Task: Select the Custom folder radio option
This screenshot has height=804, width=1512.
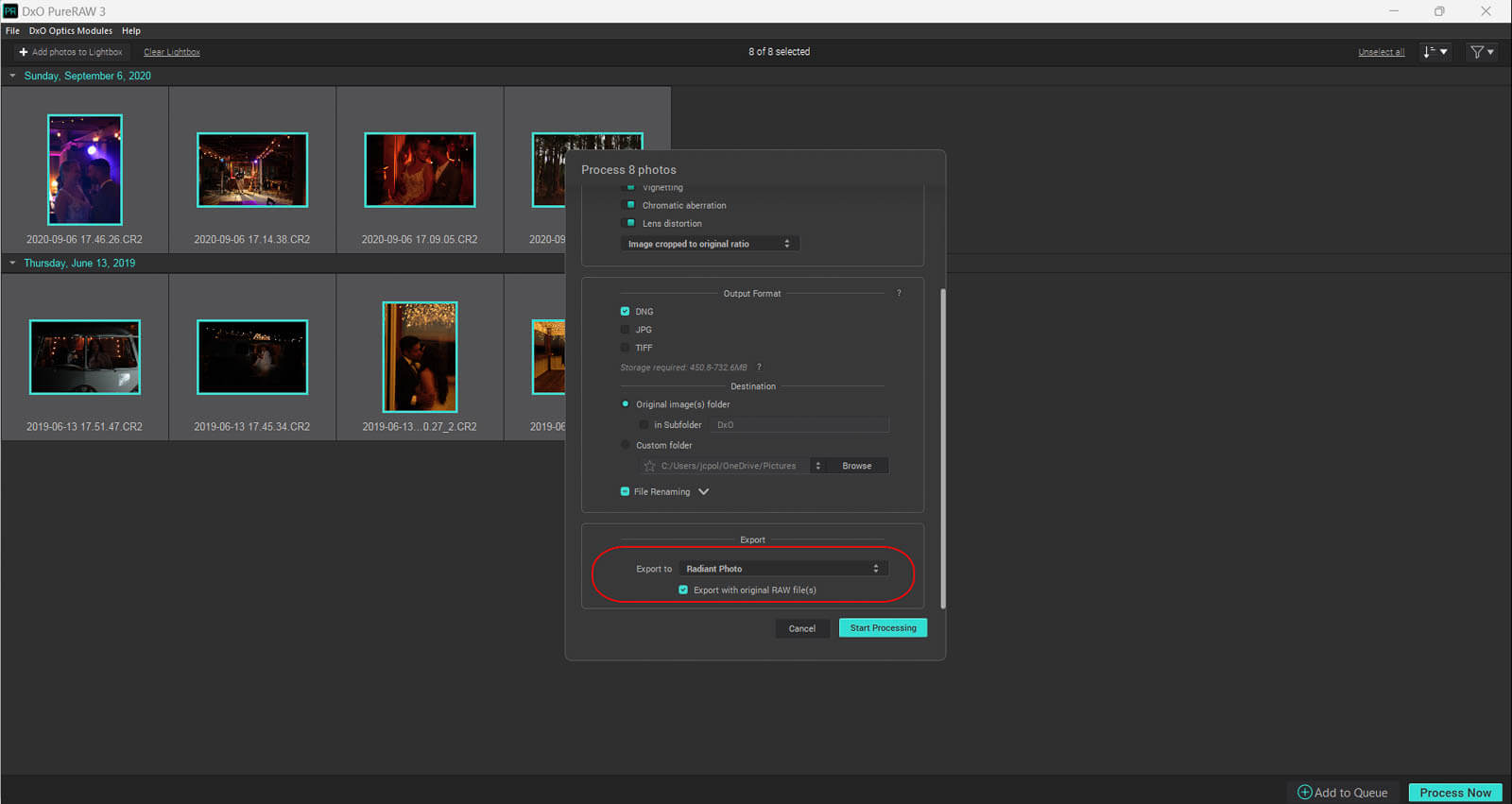Action: click(x=625, y=445)
